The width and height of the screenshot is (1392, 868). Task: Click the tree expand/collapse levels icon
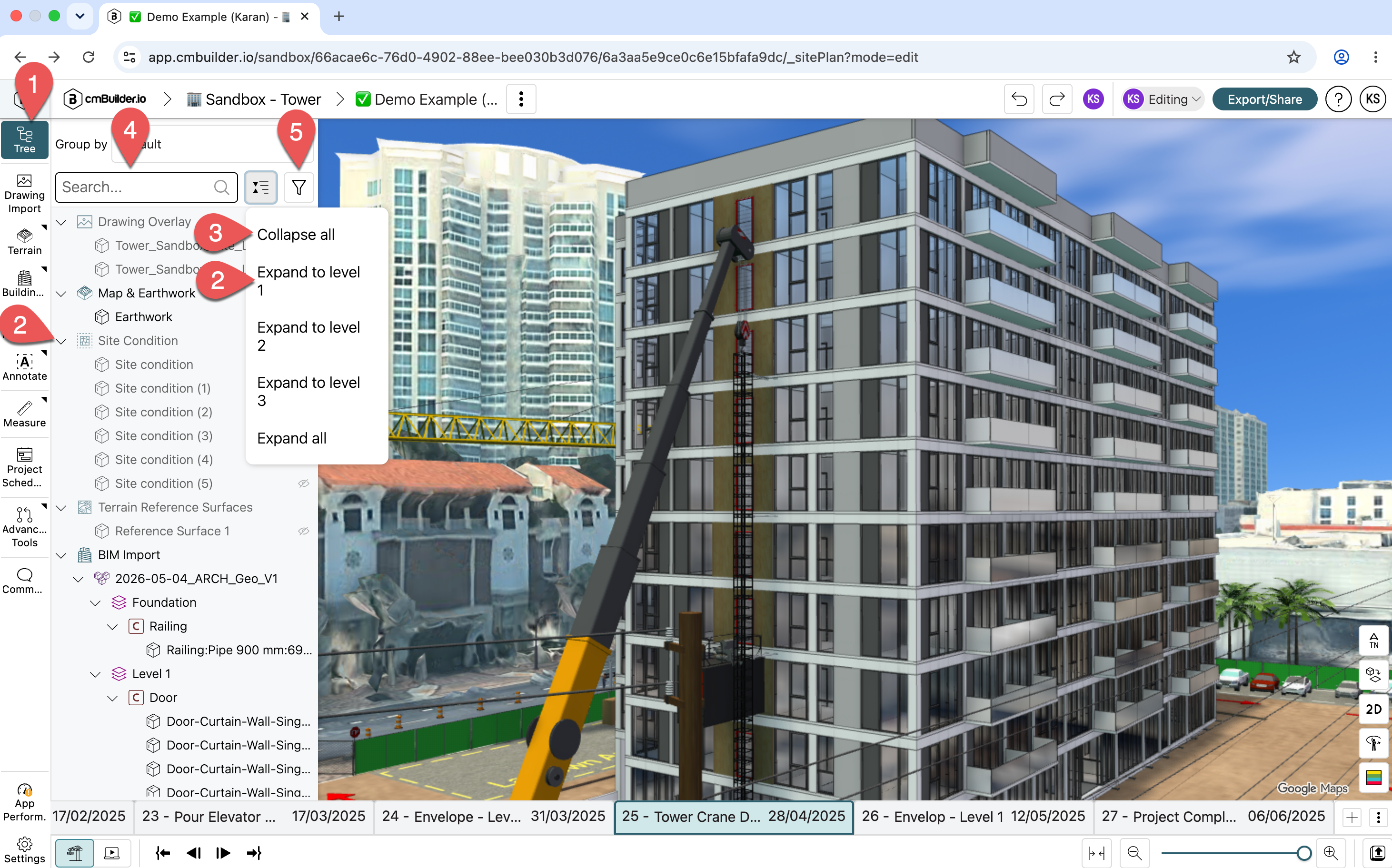[261, 187]
